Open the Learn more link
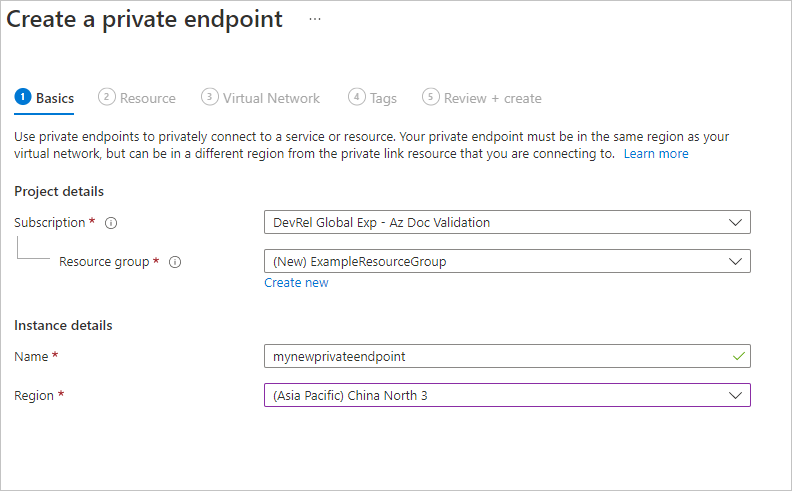The height and width of the screenshot is (492, 792). pyautogui.click(x=656, y=154)
